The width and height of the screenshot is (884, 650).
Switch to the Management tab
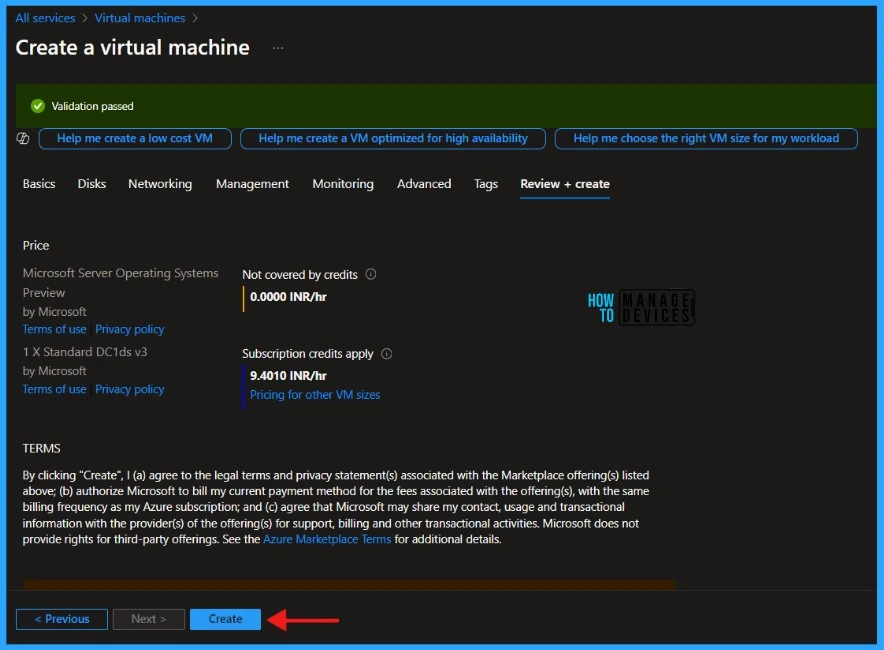pos(252,184)
